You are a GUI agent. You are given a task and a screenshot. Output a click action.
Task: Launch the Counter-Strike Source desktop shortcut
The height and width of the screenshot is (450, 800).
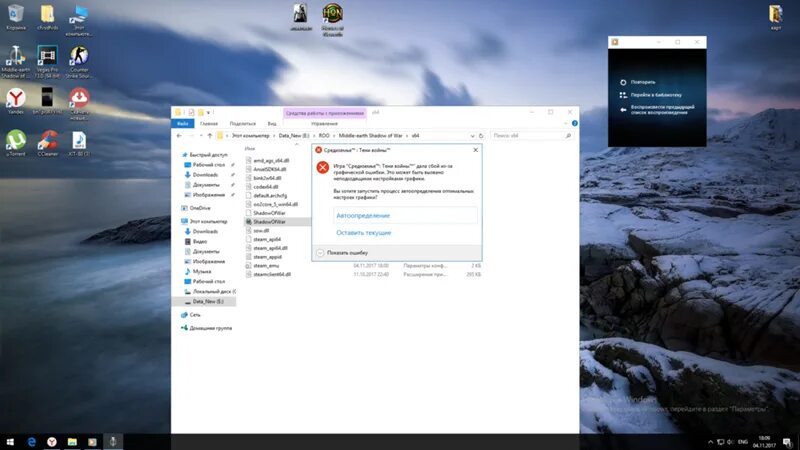point(79,62)
